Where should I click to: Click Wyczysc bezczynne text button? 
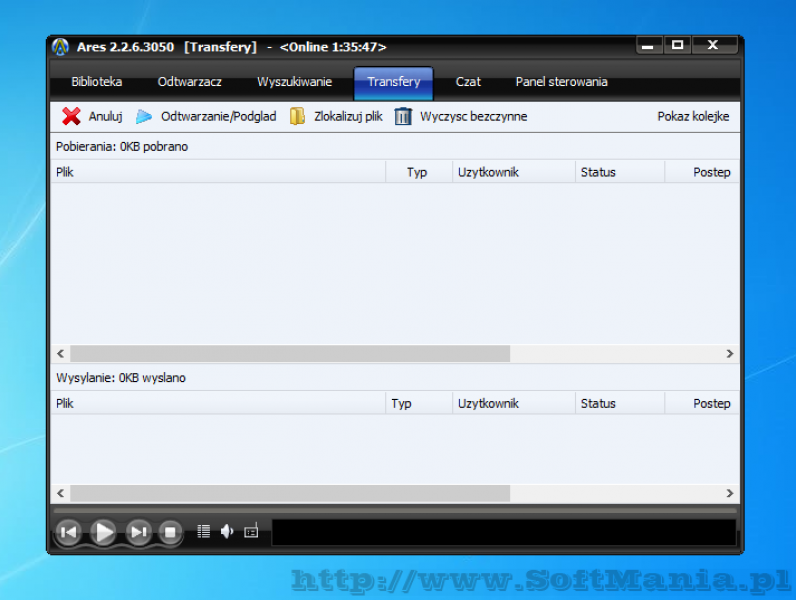tap(474, 117)
